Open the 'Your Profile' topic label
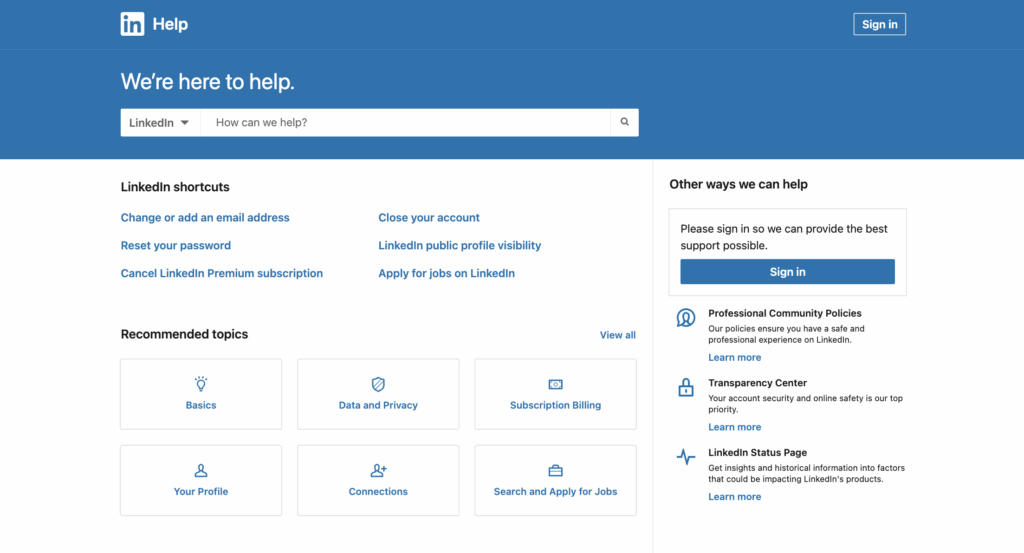Screen dimensions: 1024x553 pyautogui.click(x=200, y=491)
